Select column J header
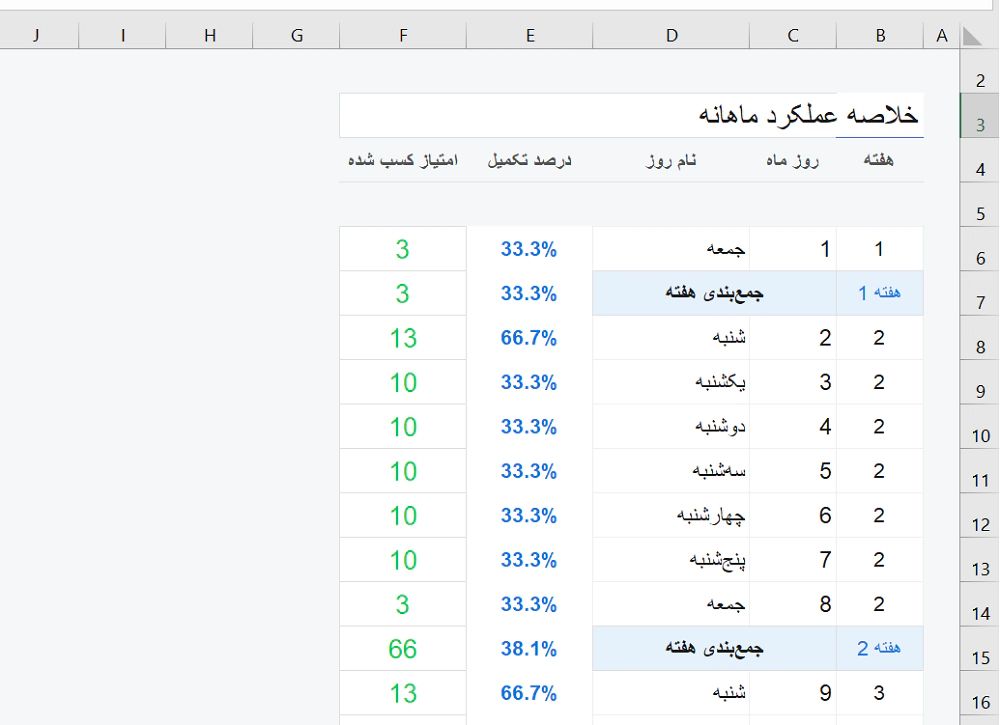1000x725 pixels. tap(36, 36)
